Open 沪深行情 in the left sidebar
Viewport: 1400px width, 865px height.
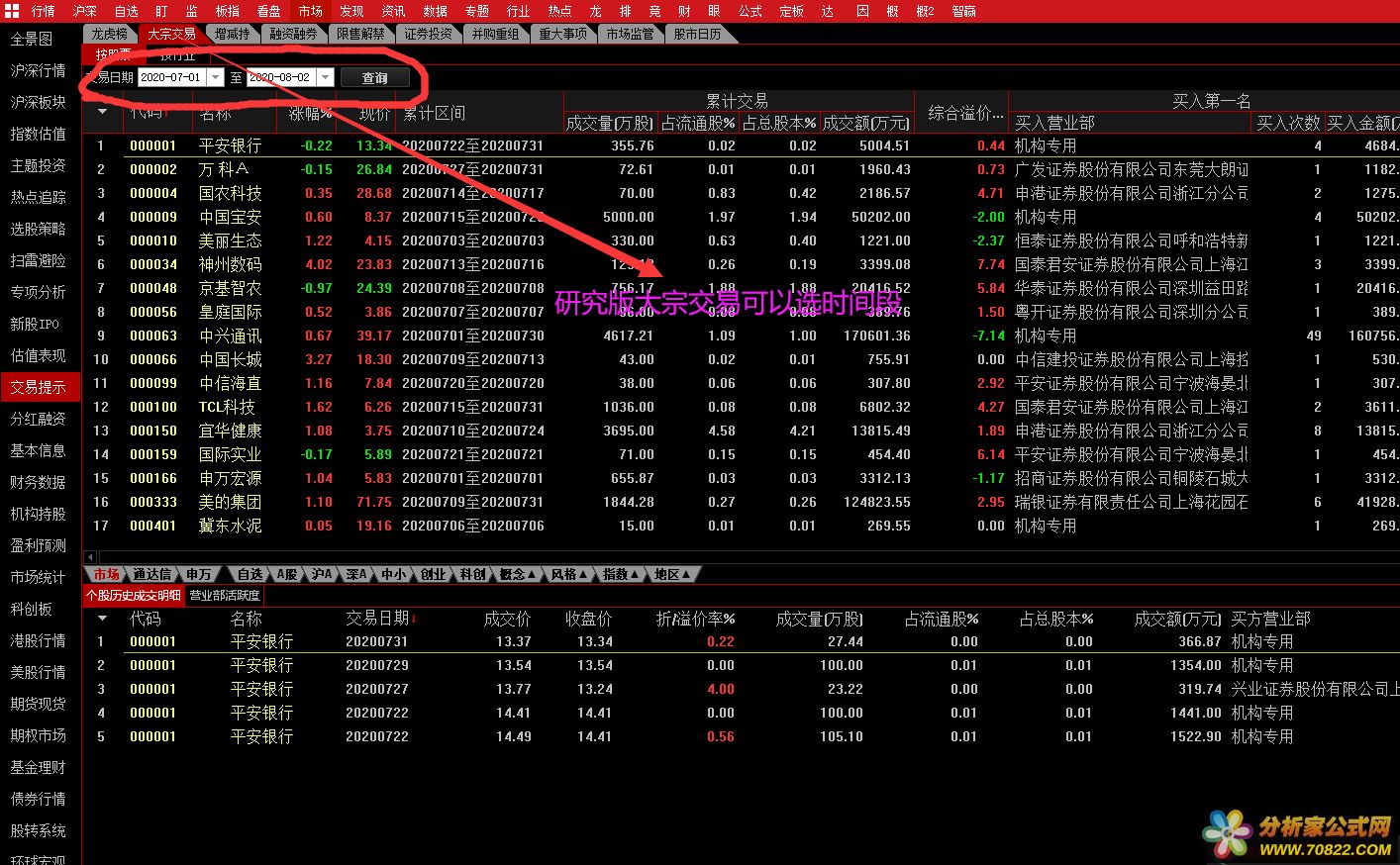pyautogui.click(x=38, y=70)
